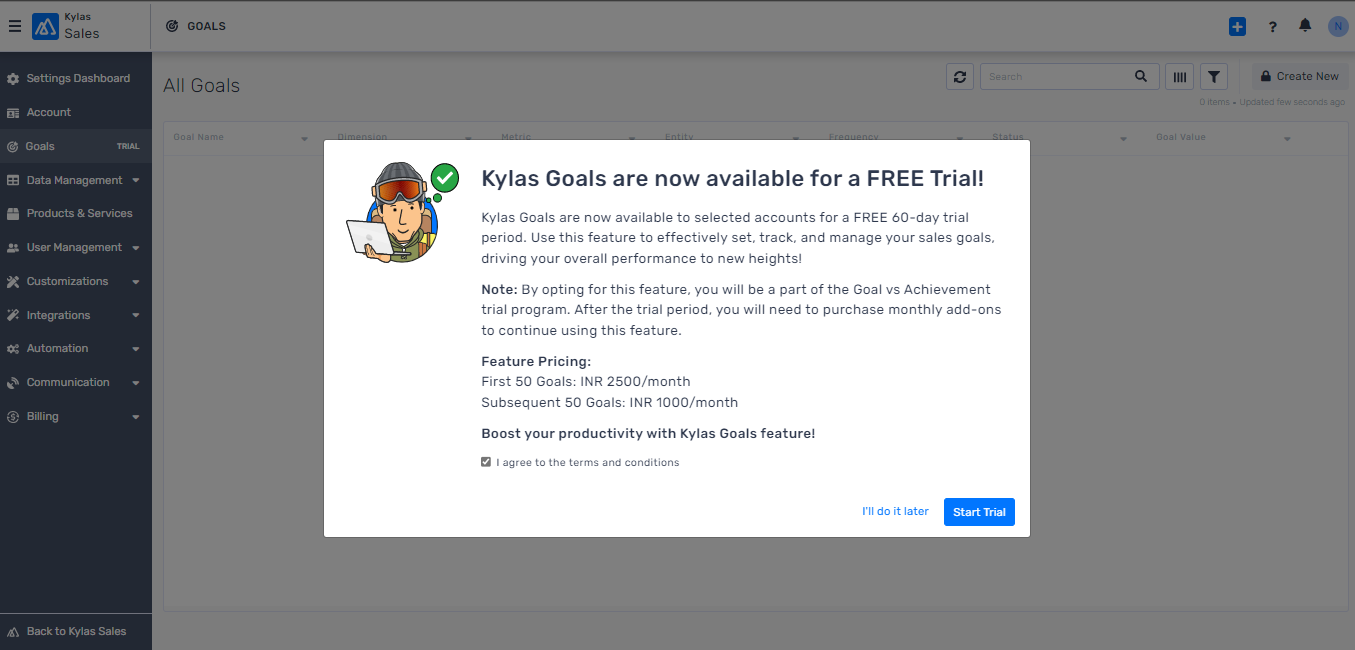Click the Account sidebar icon
The width and height of the screenshot is (1355, 650).
coord(13,113)
